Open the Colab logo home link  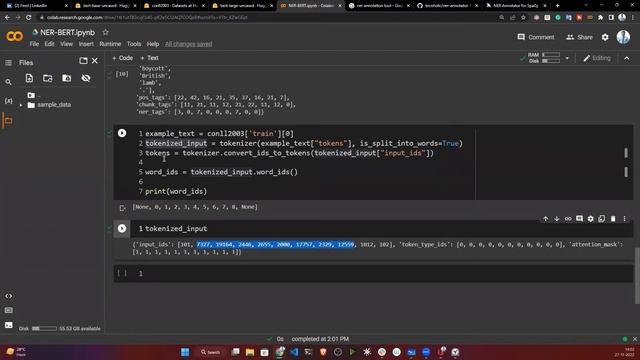(14, 37)
